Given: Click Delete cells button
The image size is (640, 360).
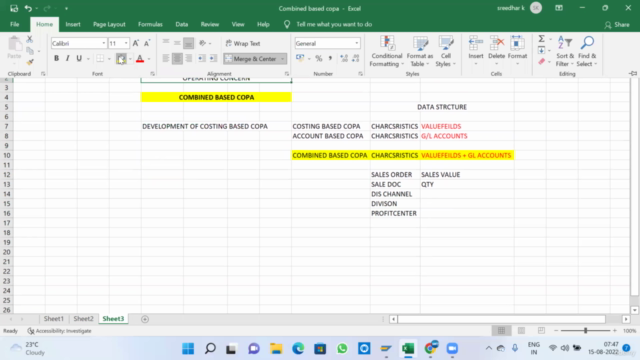Looking at the screenshot, I should pos(497,52).
